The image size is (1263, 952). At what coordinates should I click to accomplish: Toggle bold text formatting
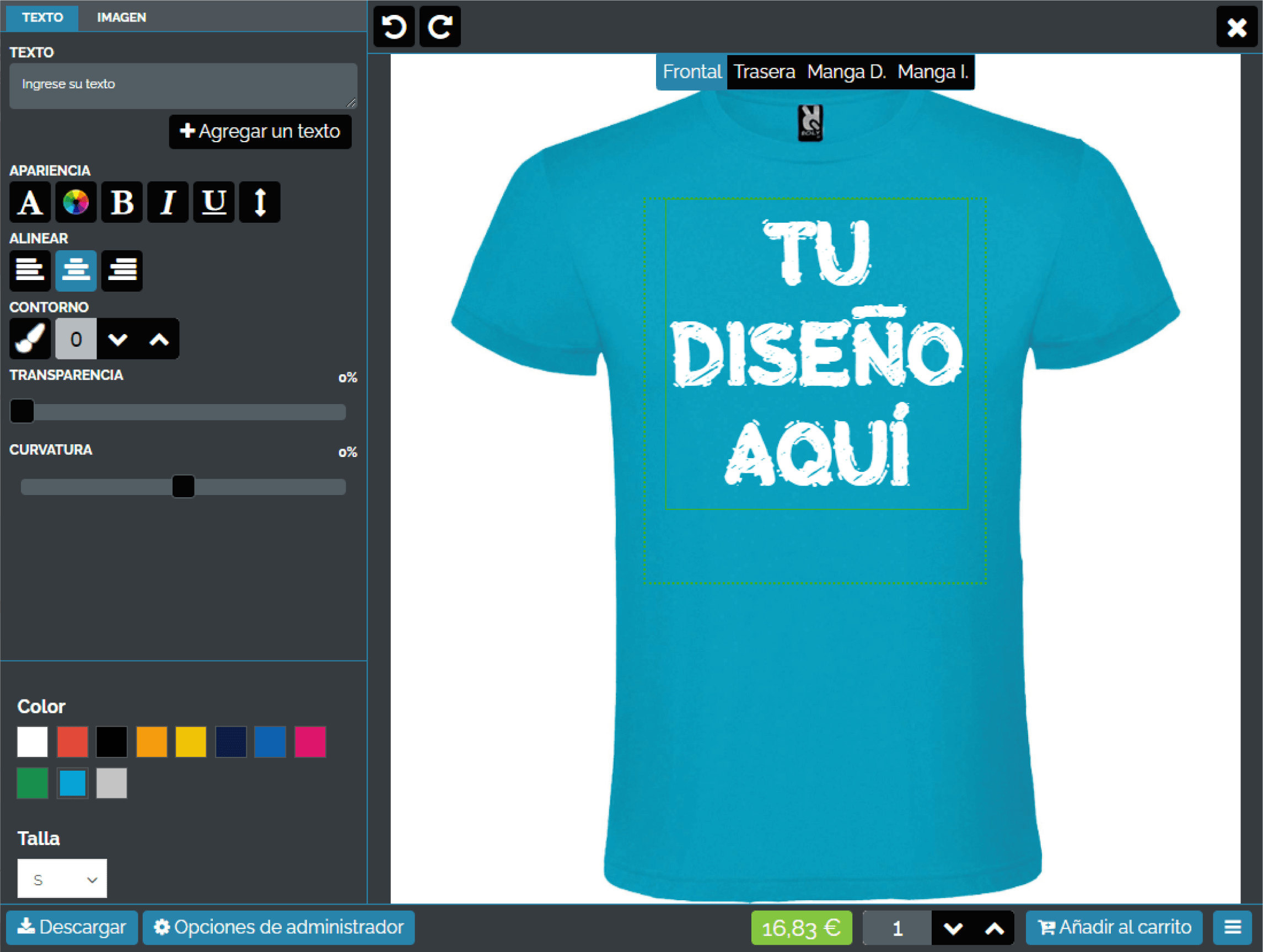click(x=122, y=202)
